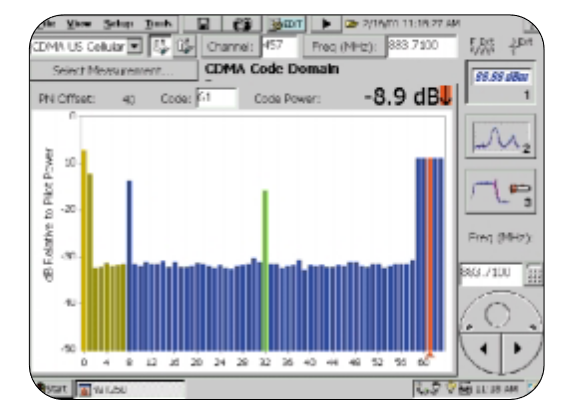Click the CDMA Code Domain title
The image size is (565, 409).
(x=272, y=68)
